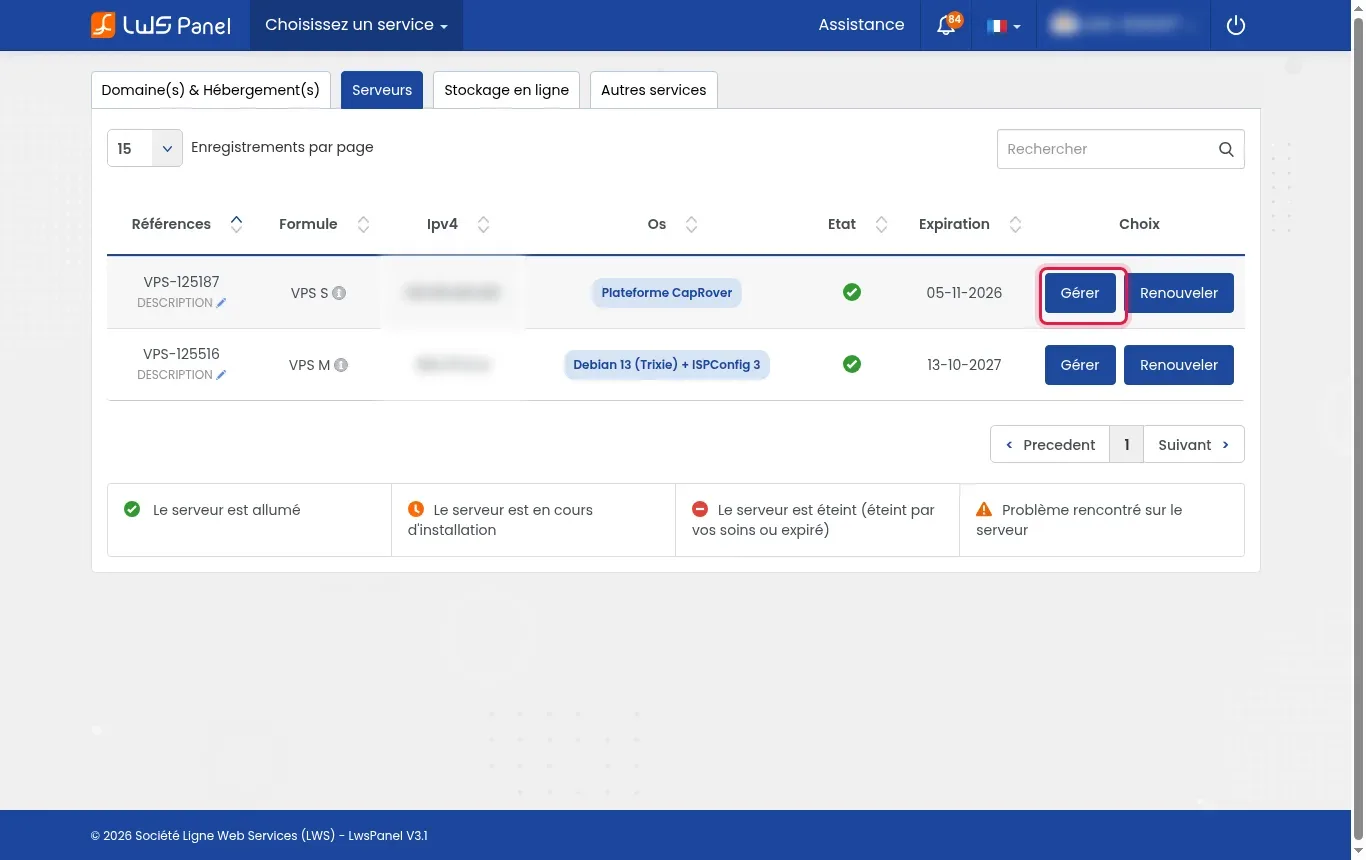Open the blurred account name menu
This screenshot has width=1366, height=860.
[1123, 25]
